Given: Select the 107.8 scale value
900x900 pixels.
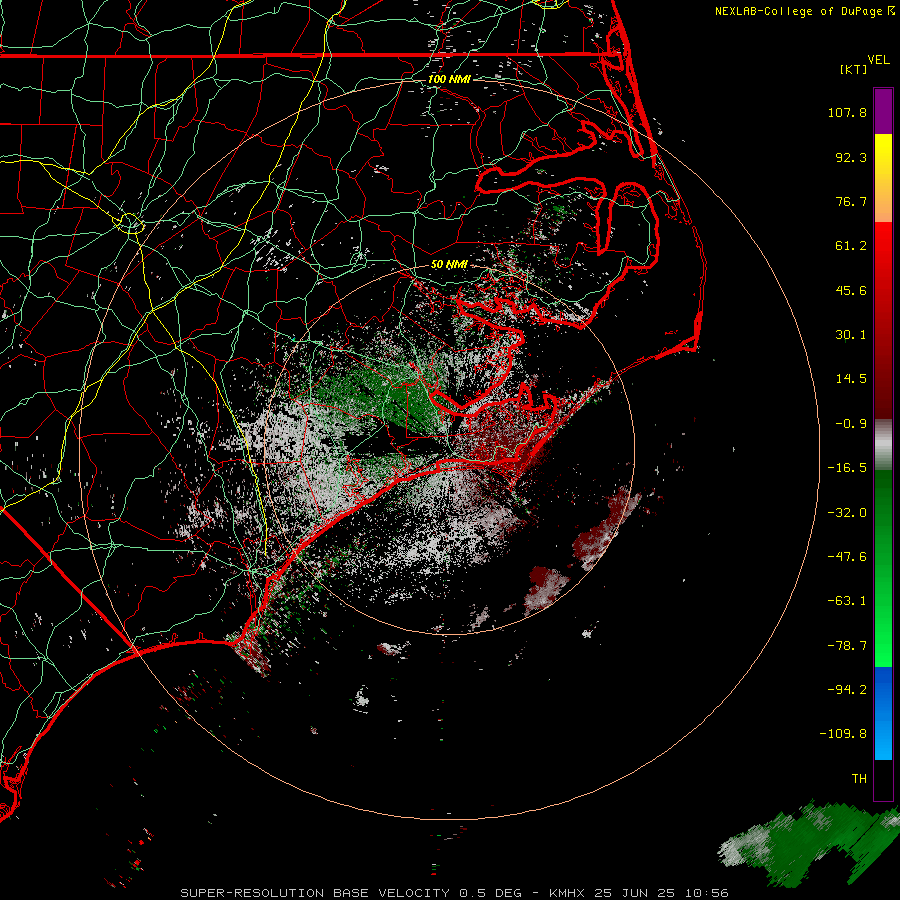Looking at the screenshot, I should [x=847, y=112].
